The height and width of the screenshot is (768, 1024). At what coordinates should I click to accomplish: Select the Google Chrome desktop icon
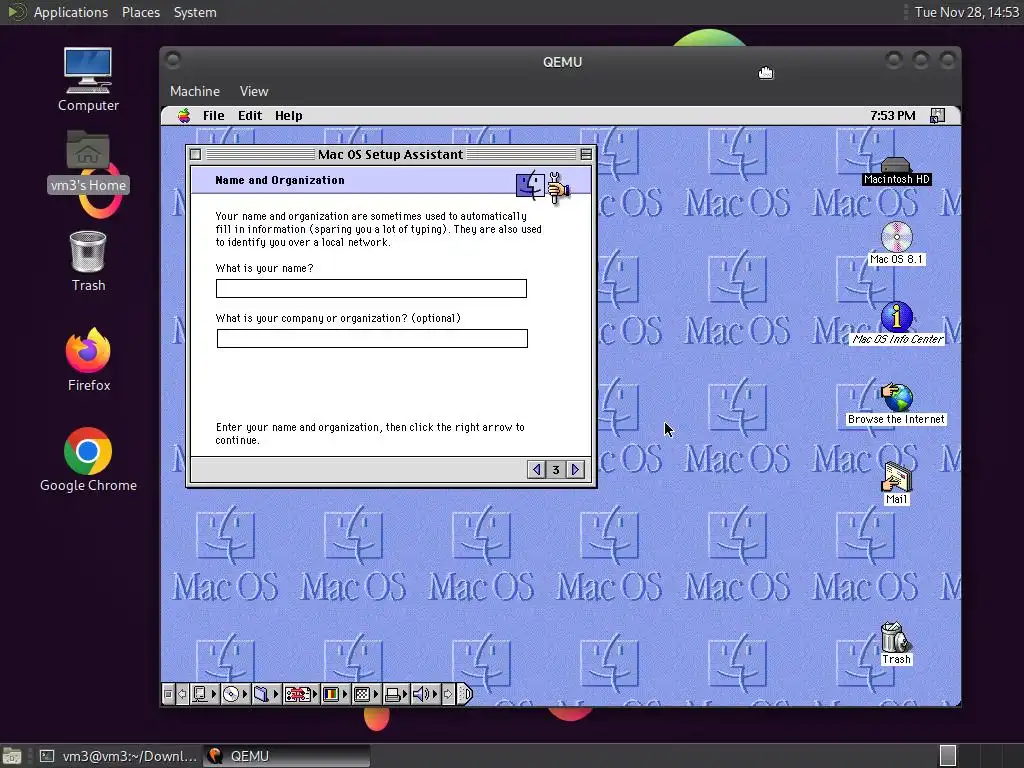[88, 460]
